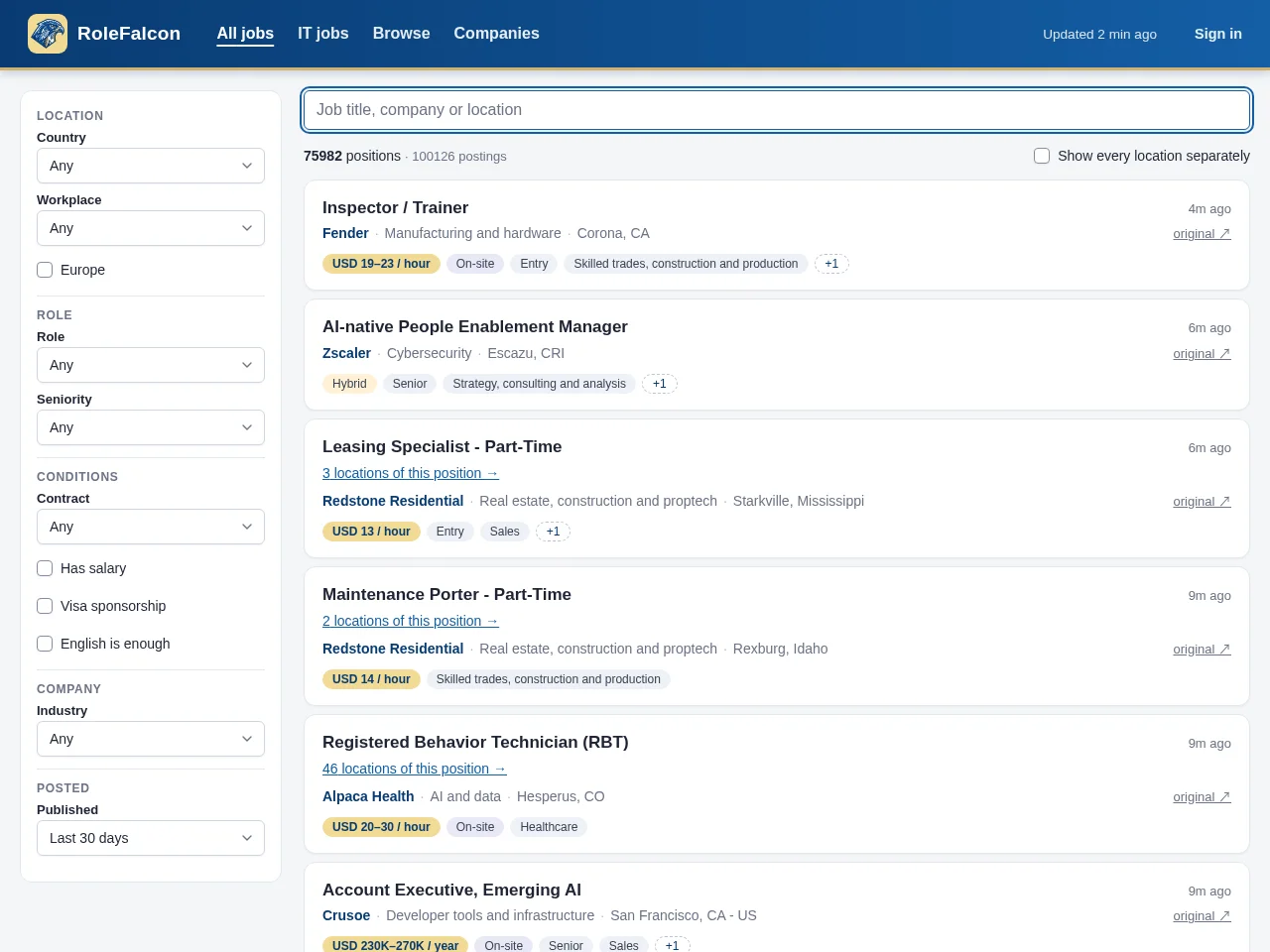Click the Sign in link

point(1217,34)
